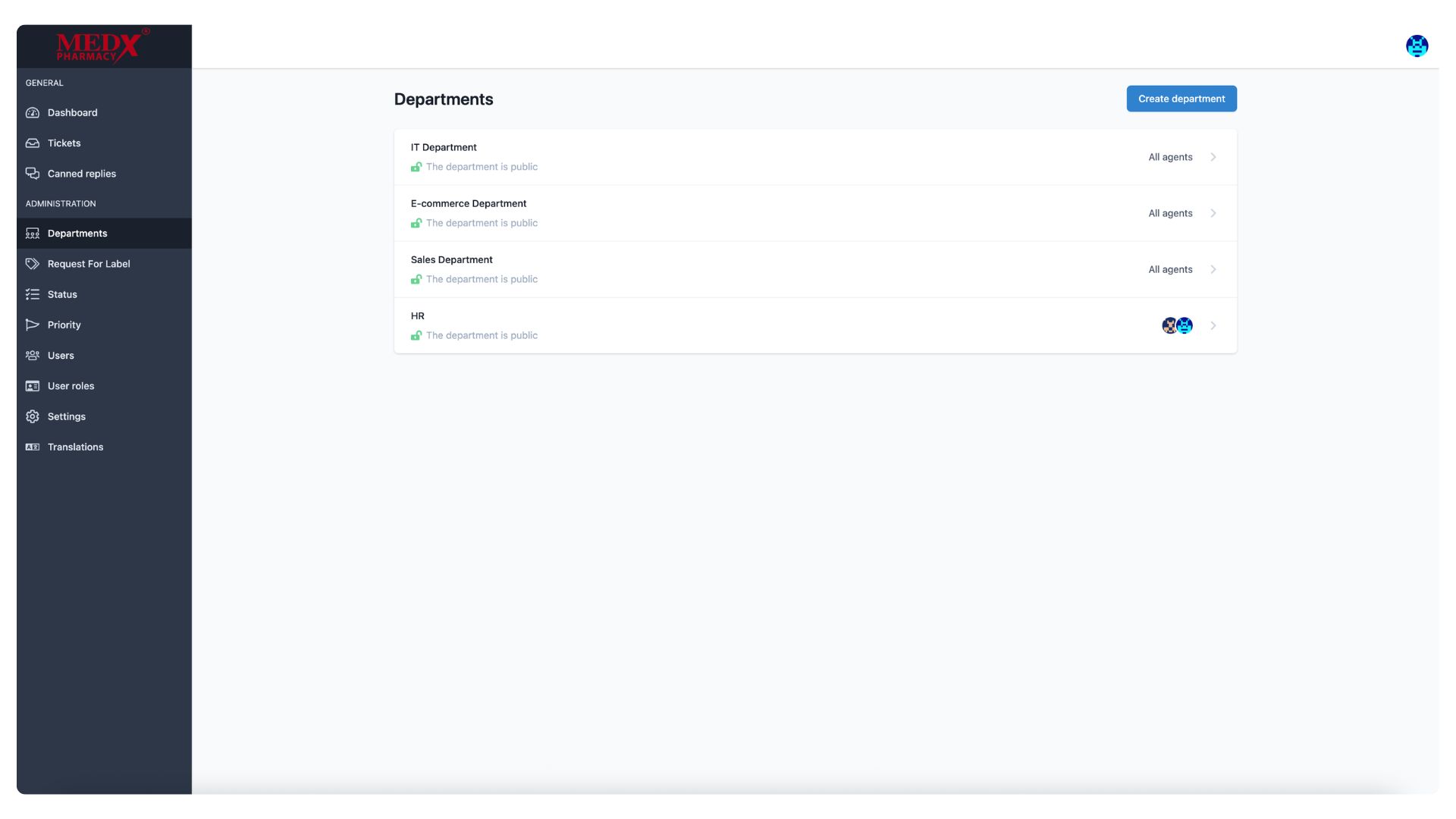Click the User roles ID card icon
The width and height of the screenshot is (1456, 819).
click(33, 386)
